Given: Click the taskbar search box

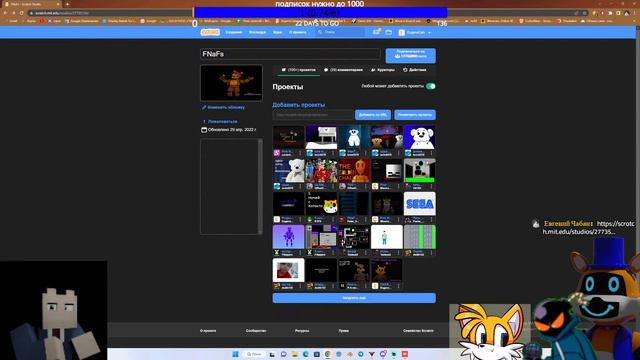Looking at the screenshot, I should point(254,354).
